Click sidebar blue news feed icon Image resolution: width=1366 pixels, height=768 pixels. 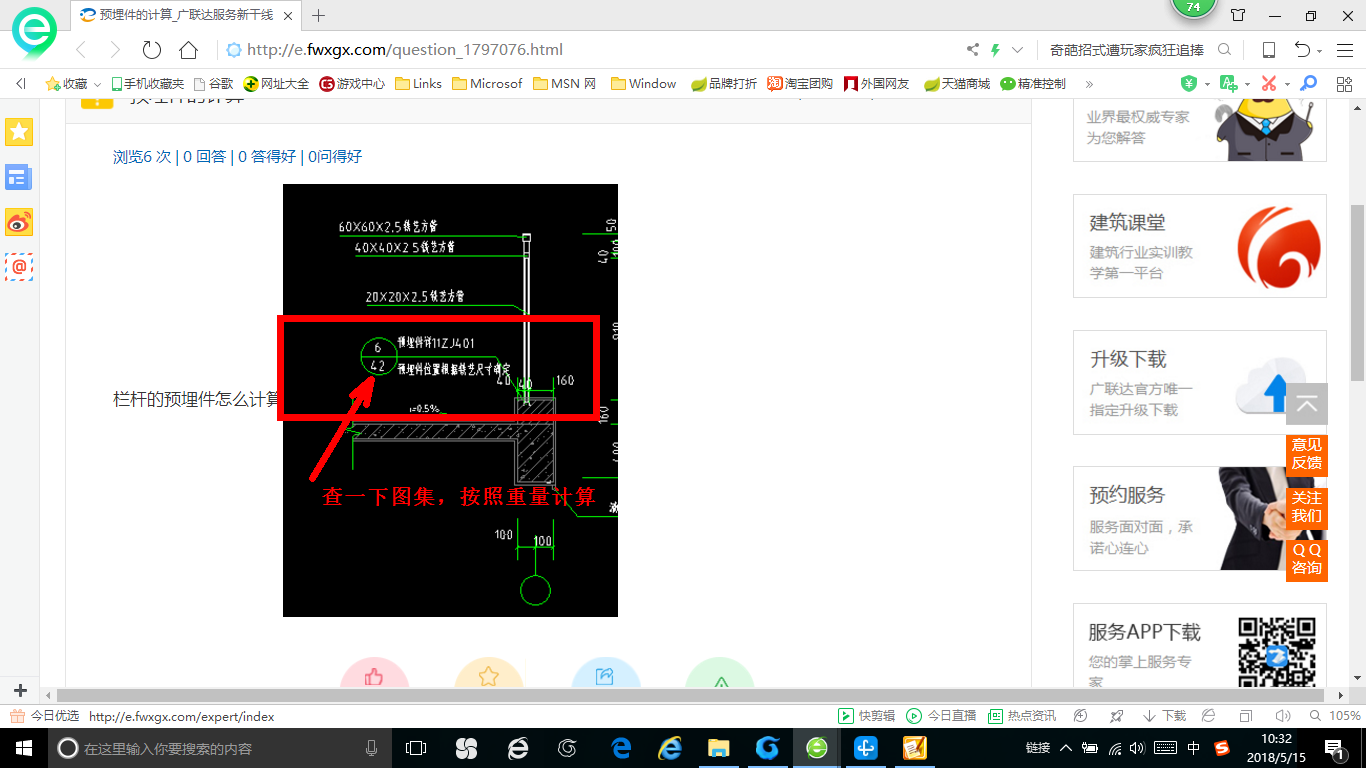[19, 178]
